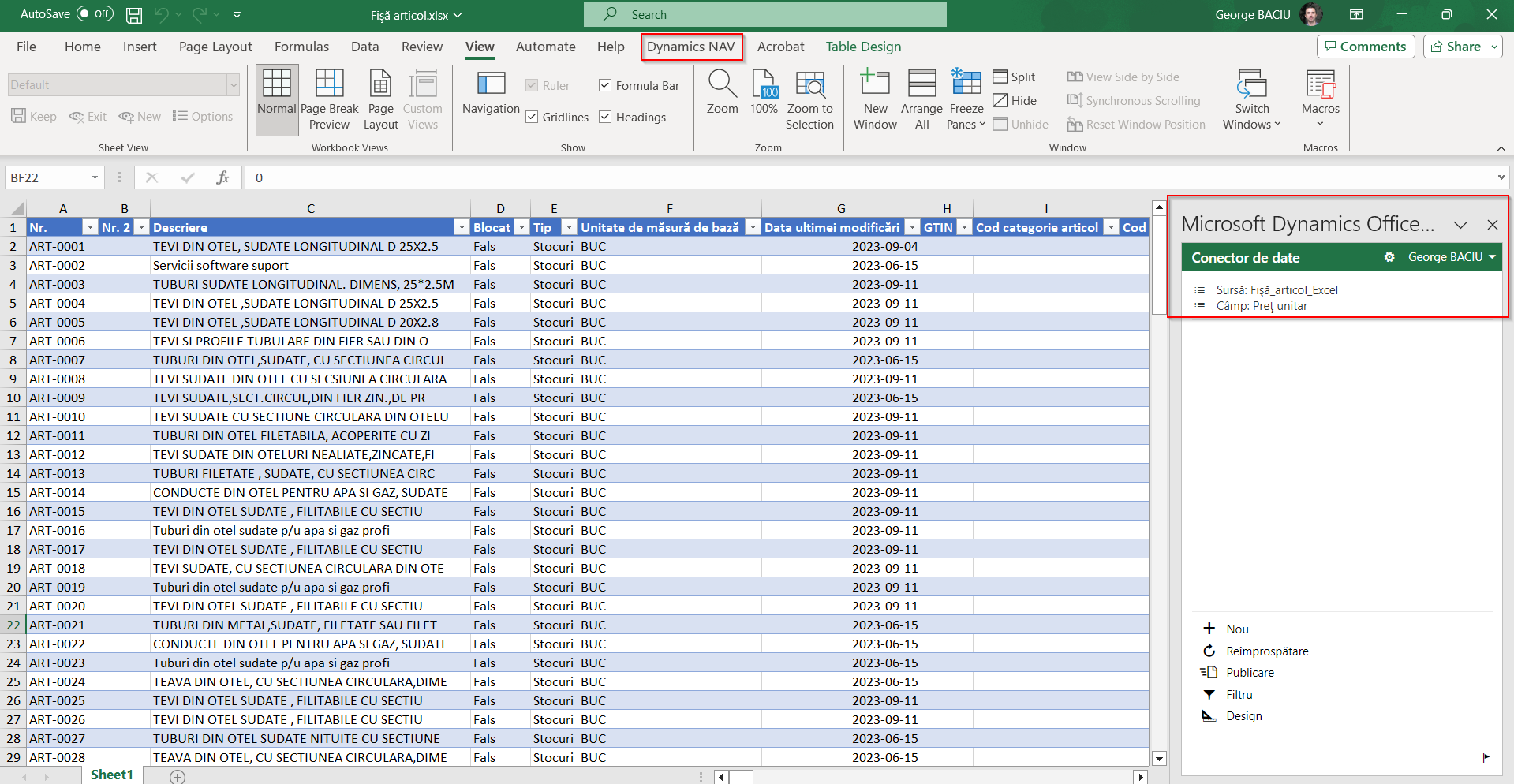Toggle the Formula Bar checkbox

pos(605,85)
